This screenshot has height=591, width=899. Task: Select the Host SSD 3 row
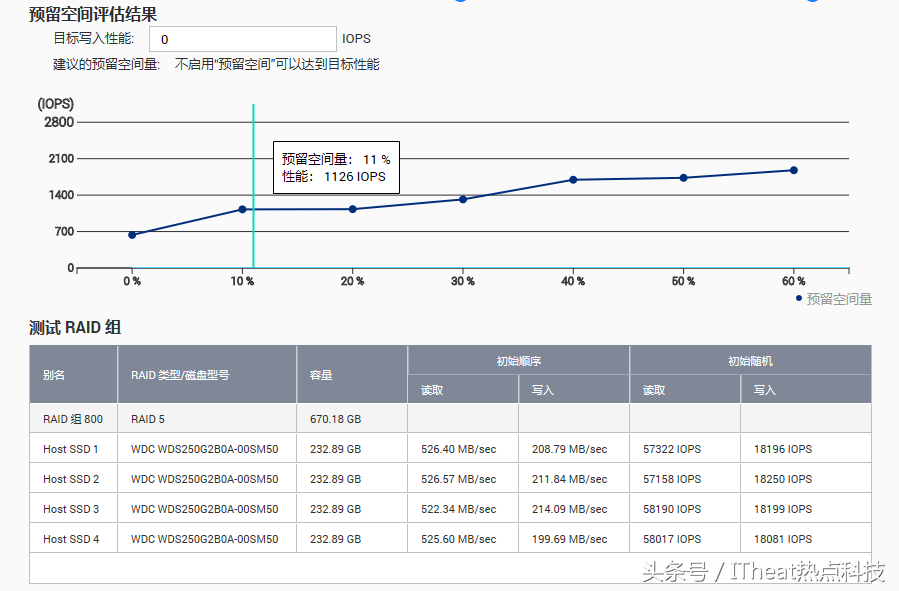tap(450, 509)
